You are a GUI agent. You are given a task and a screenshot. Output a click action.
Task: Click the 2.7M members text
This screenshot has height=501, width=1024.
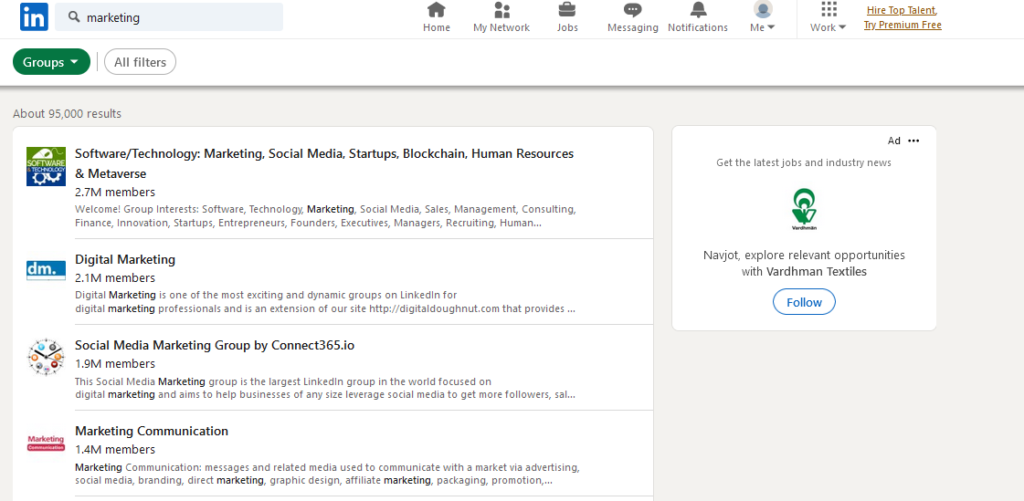(115, 192)
